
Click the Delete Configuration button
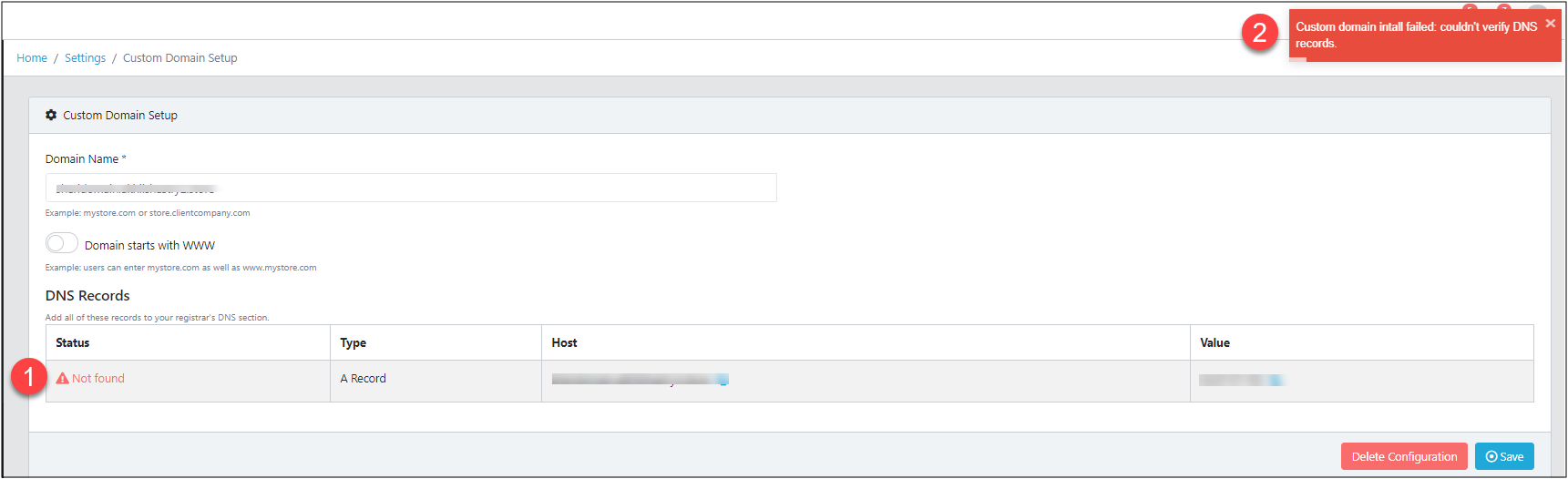point(1404,457)
